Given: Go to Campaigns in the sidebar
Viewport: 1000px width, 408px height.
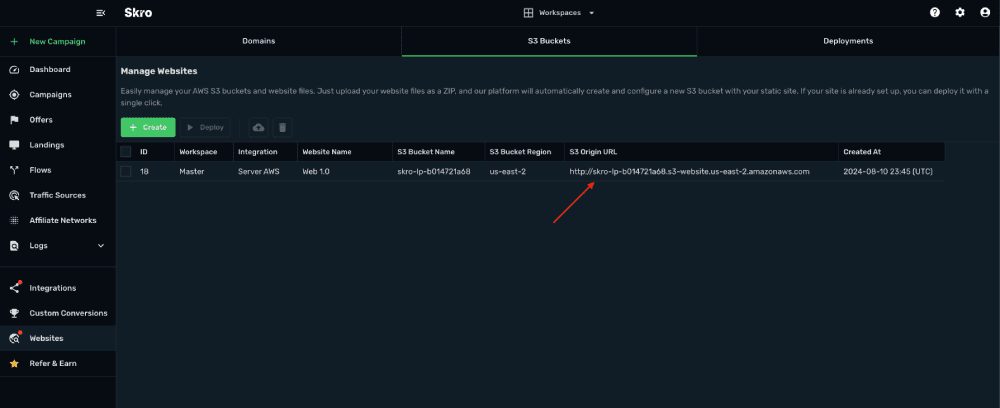Looking at the screenshot, I should point(50,94).
